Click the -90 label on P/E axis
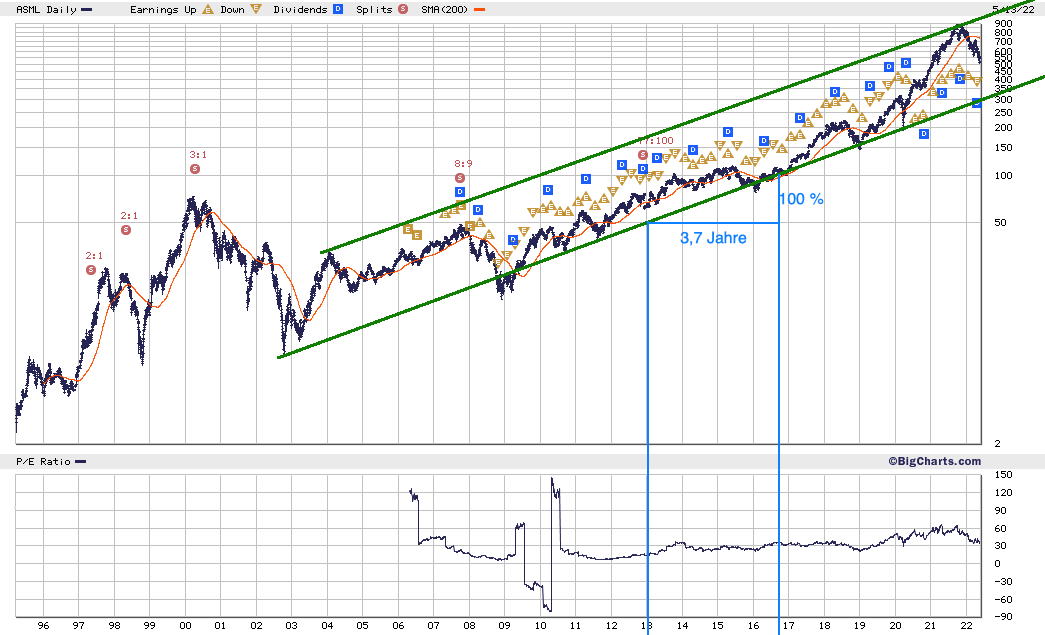Viewport: 1045px width, 635px height. pos(1003,617)
